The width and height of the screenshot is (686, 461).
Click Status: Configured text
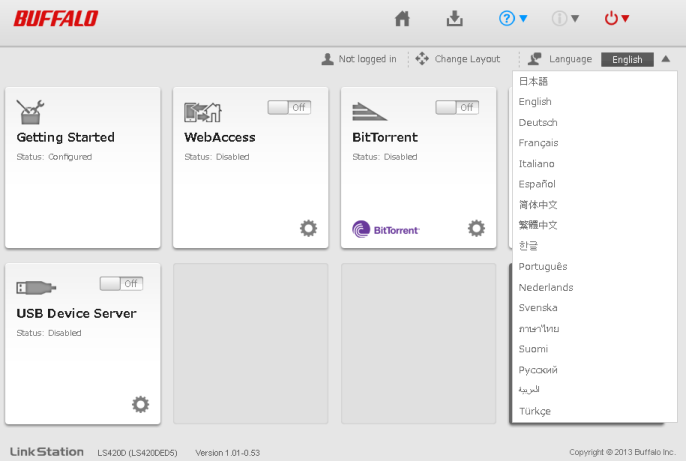[x=54, y=157]
